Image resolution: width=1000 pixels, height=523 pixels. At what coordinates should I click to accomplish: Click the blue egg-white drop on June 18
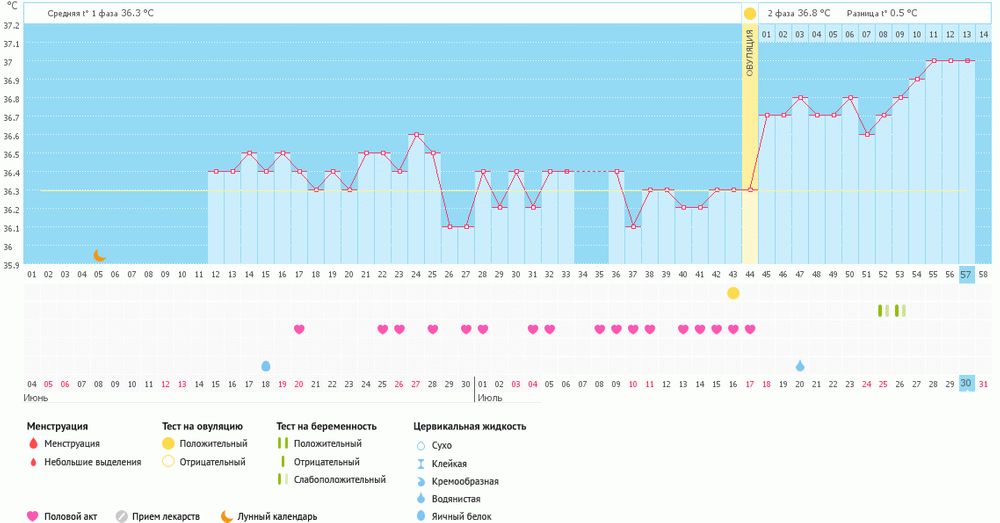coord(266,366)
